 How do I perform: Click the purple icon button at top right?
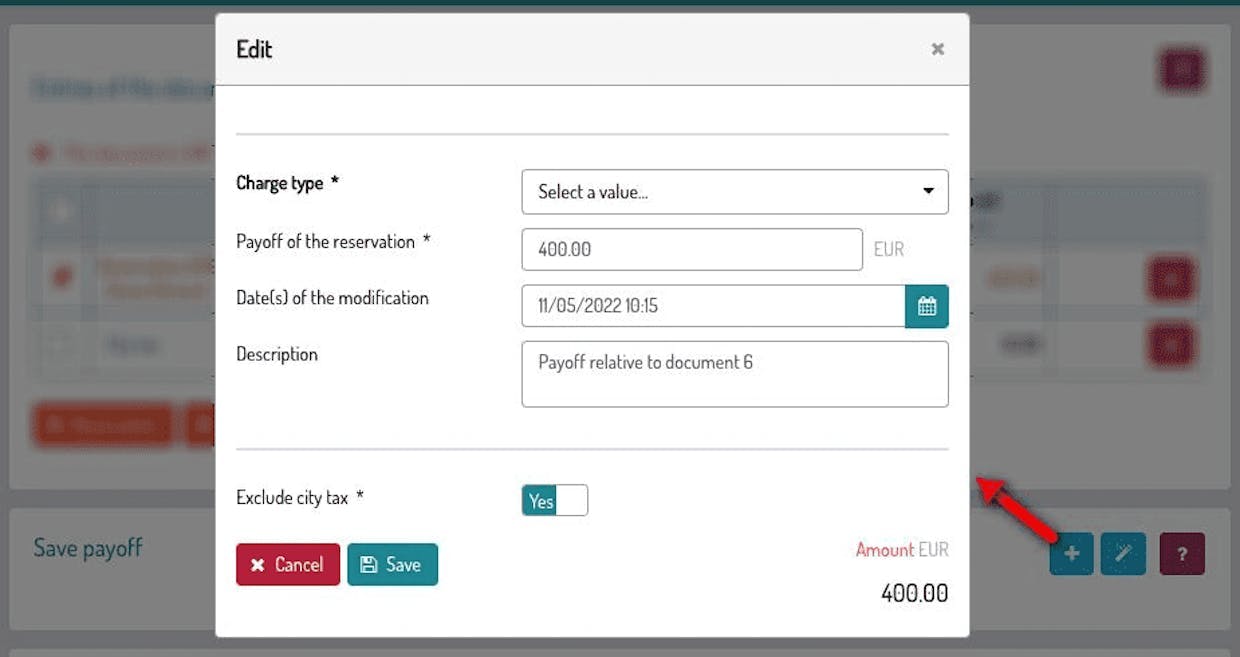tap(1182, 69)
